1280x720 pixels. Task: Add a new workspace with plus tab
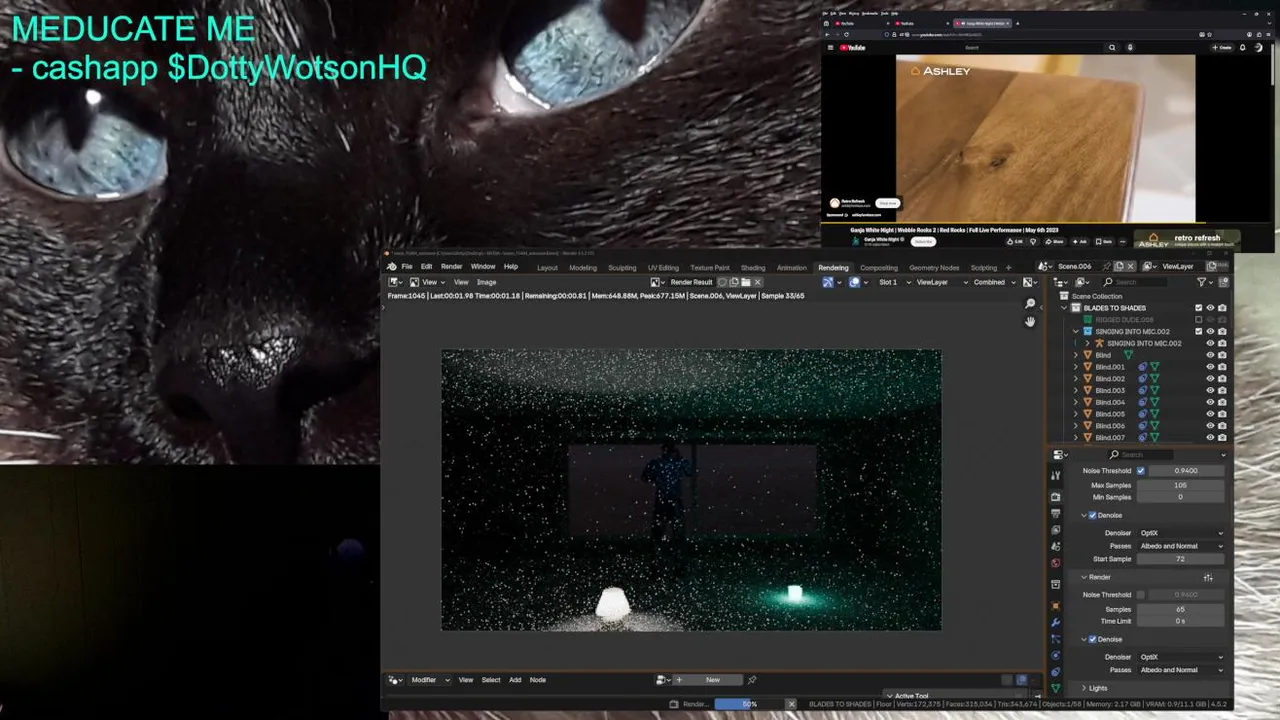point(1008,268)
